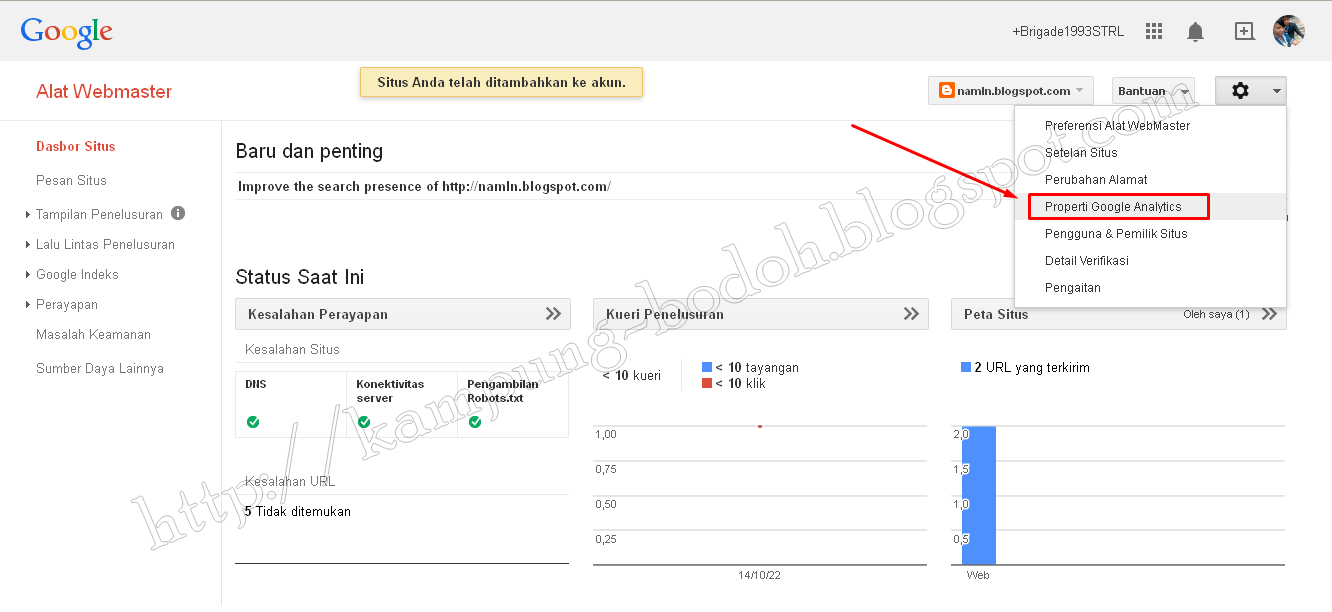Click Kesalahan Perayapan panel header
Image resolution: width=1332 pixels, height=612 pixels.
tap(403, 314)
